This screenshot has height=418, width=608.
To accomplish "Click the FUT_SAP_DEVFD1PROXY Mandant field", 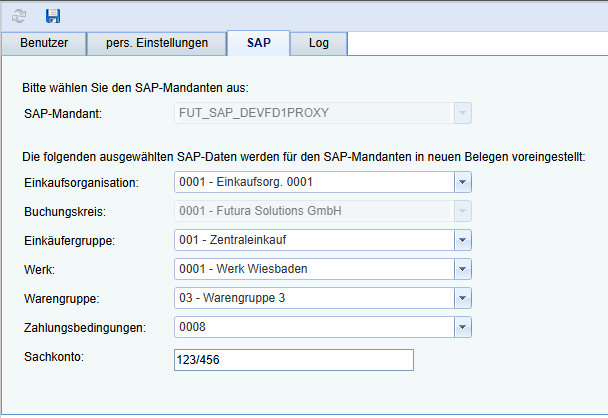I will coord(313,113).
